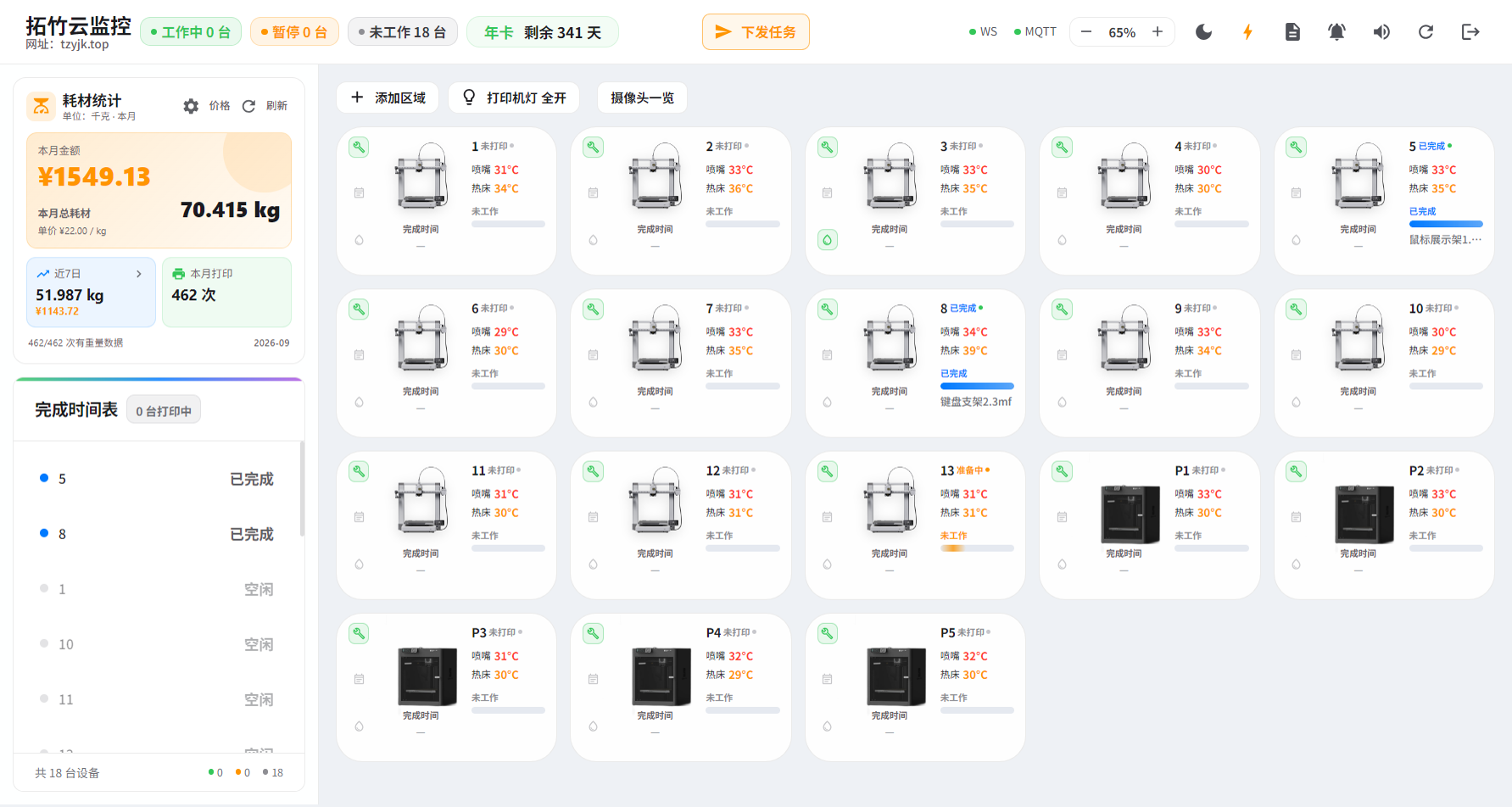This screenshot has height=807, width=1512.
Task: Mute sound with the speaker icon
Action: tap(1381, 32)
